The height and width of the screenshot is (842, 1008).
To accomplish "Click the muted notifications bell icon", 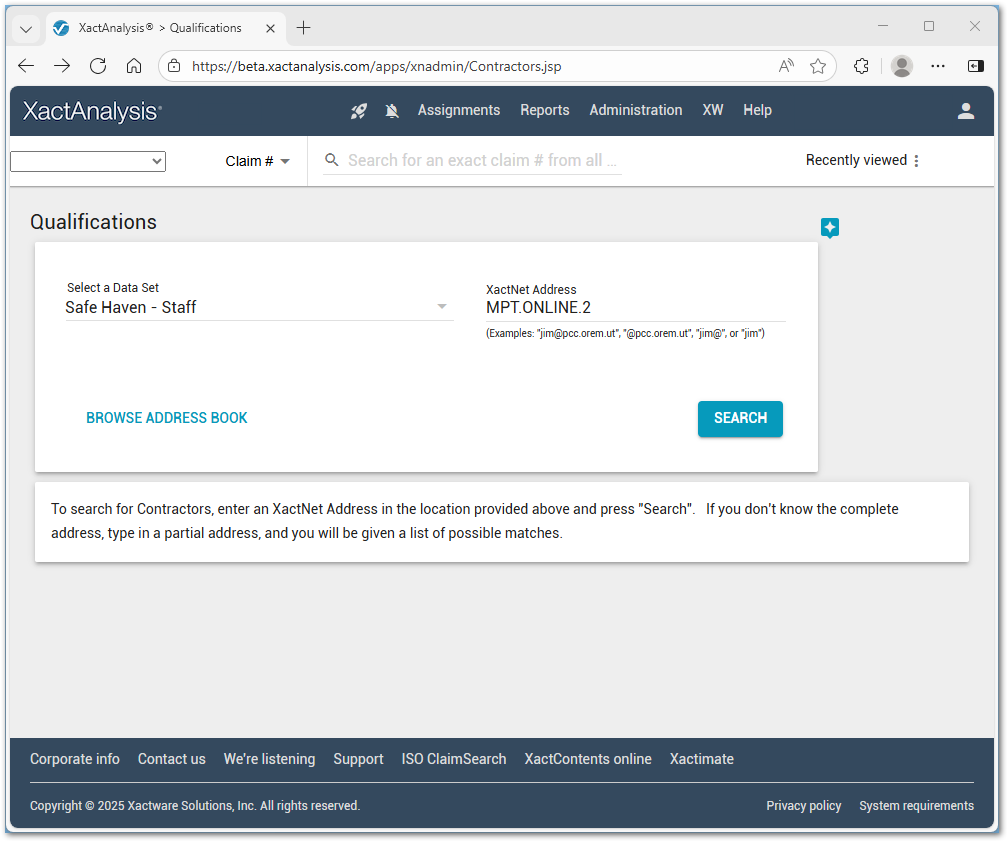I will [x=392, y=111].
